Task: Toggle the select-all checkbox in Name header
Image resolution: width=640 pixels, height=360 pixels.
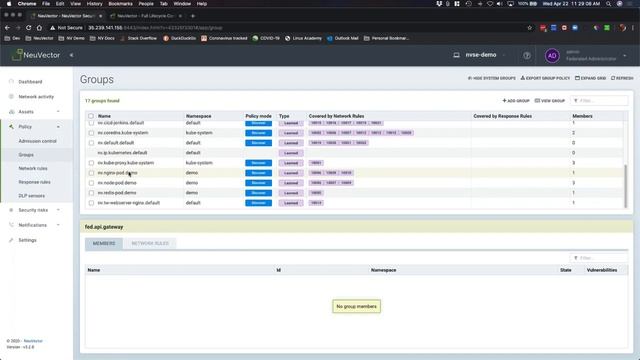Action: (91, 116)
